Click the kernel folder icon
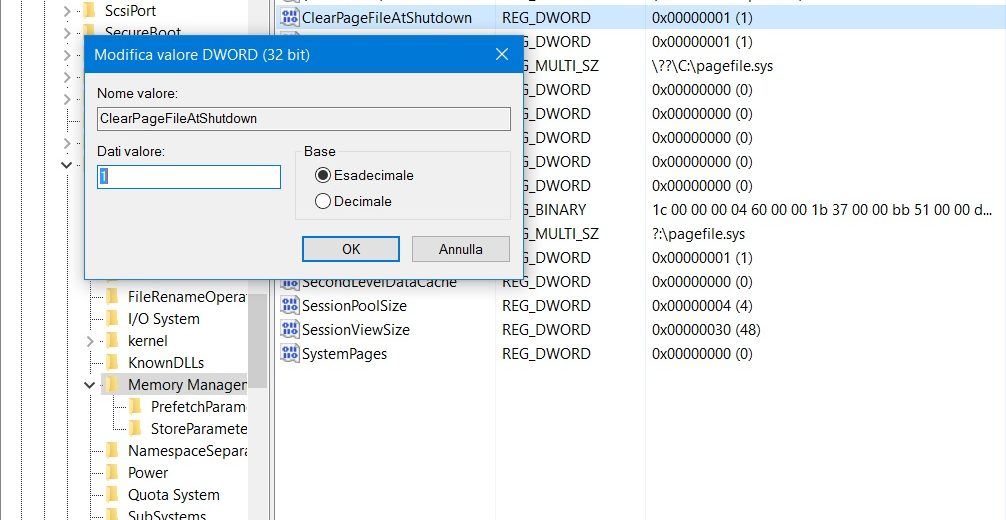 pyautogui.click(x=113, y=341)
